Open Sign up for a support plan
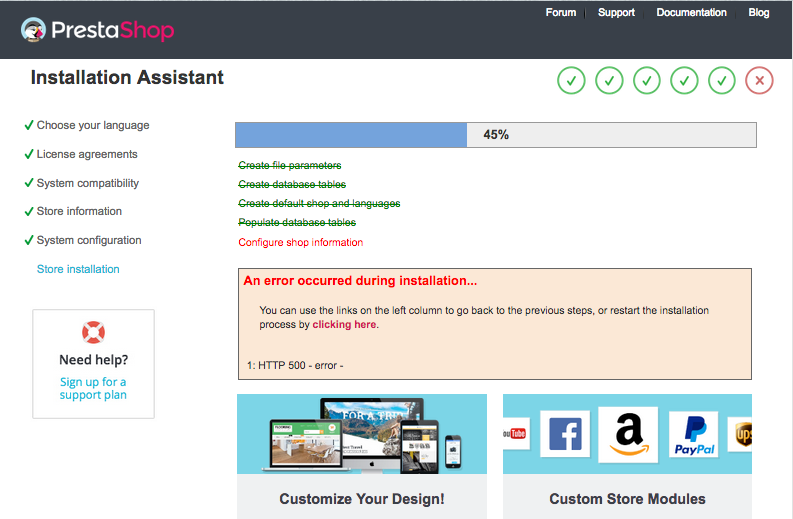This screenshot has width=793, height=519. point(93,388)
